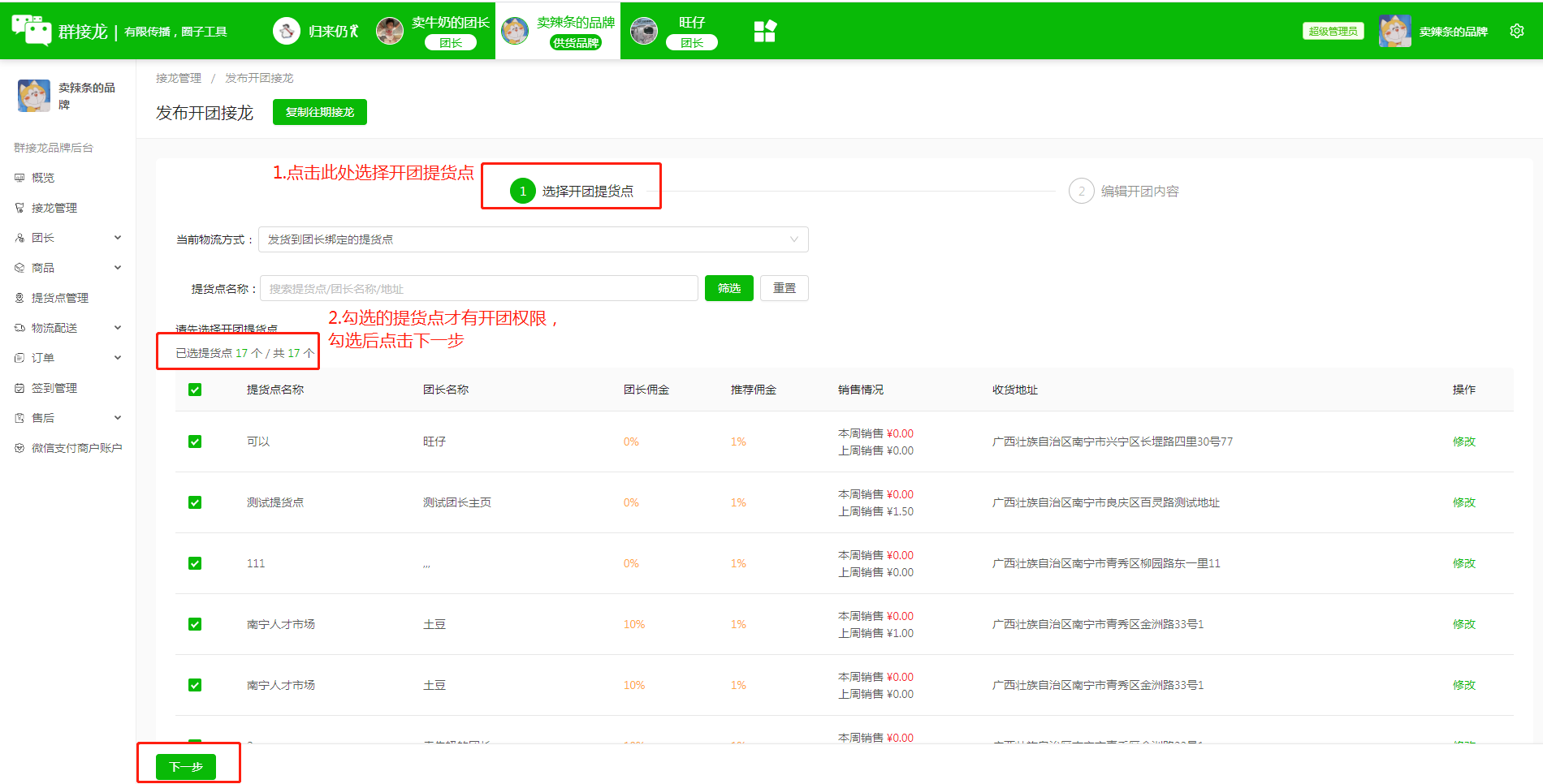This screenshot has width=1543, height=784.
Task: Click the user avatar beside 超级管理员
Action: click(1394, 31)
